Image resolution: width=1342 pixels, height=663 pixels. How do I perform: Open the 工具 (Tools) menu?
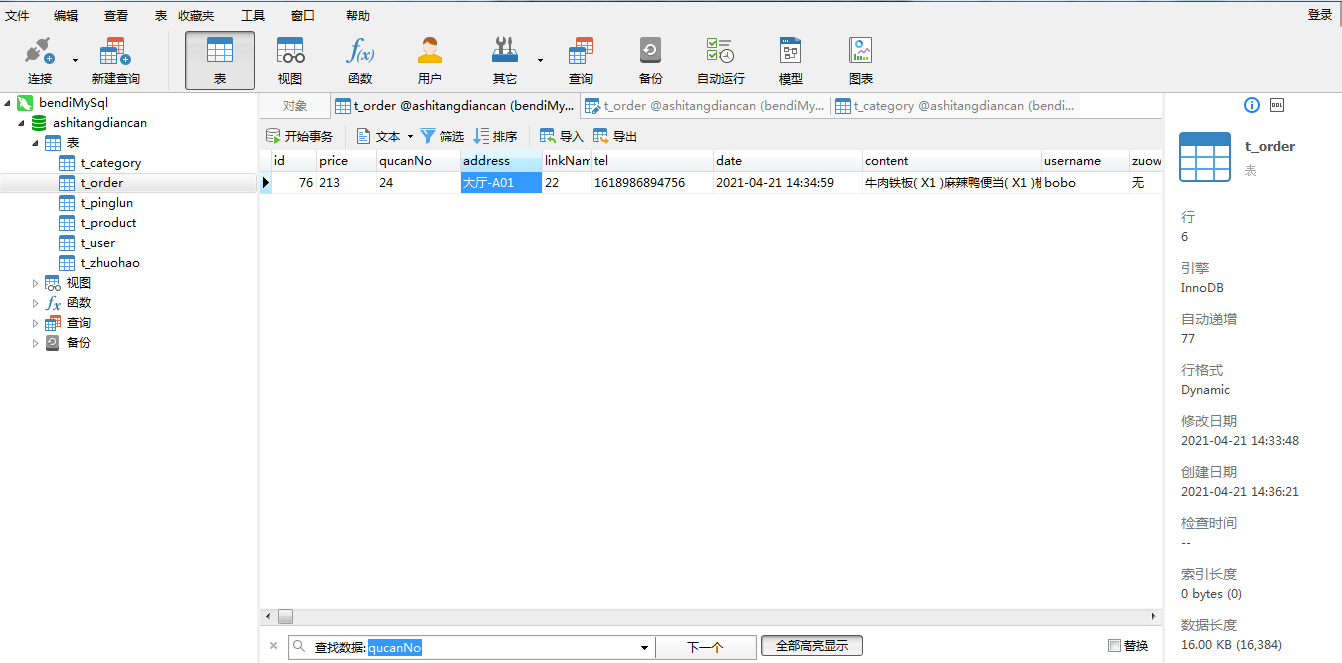click(253, 15)
